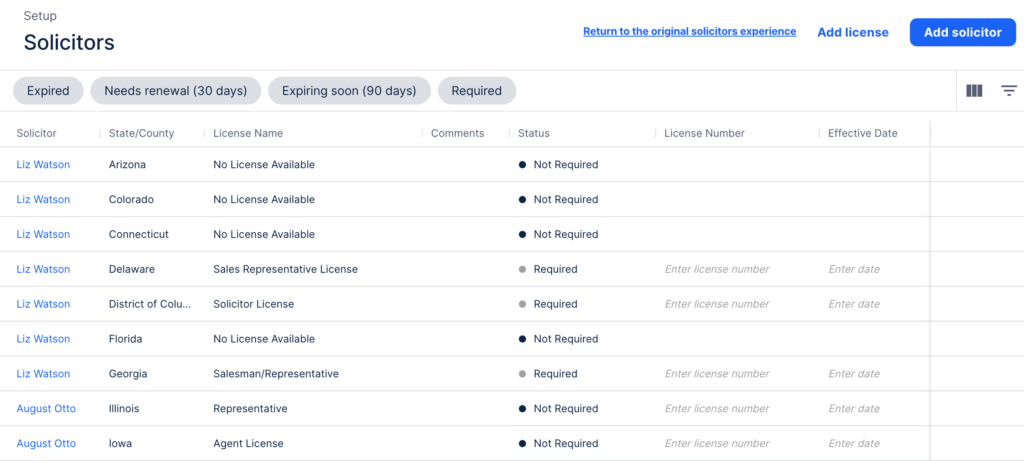
Task: Sort by the Status column header
Action: point(533,133)
